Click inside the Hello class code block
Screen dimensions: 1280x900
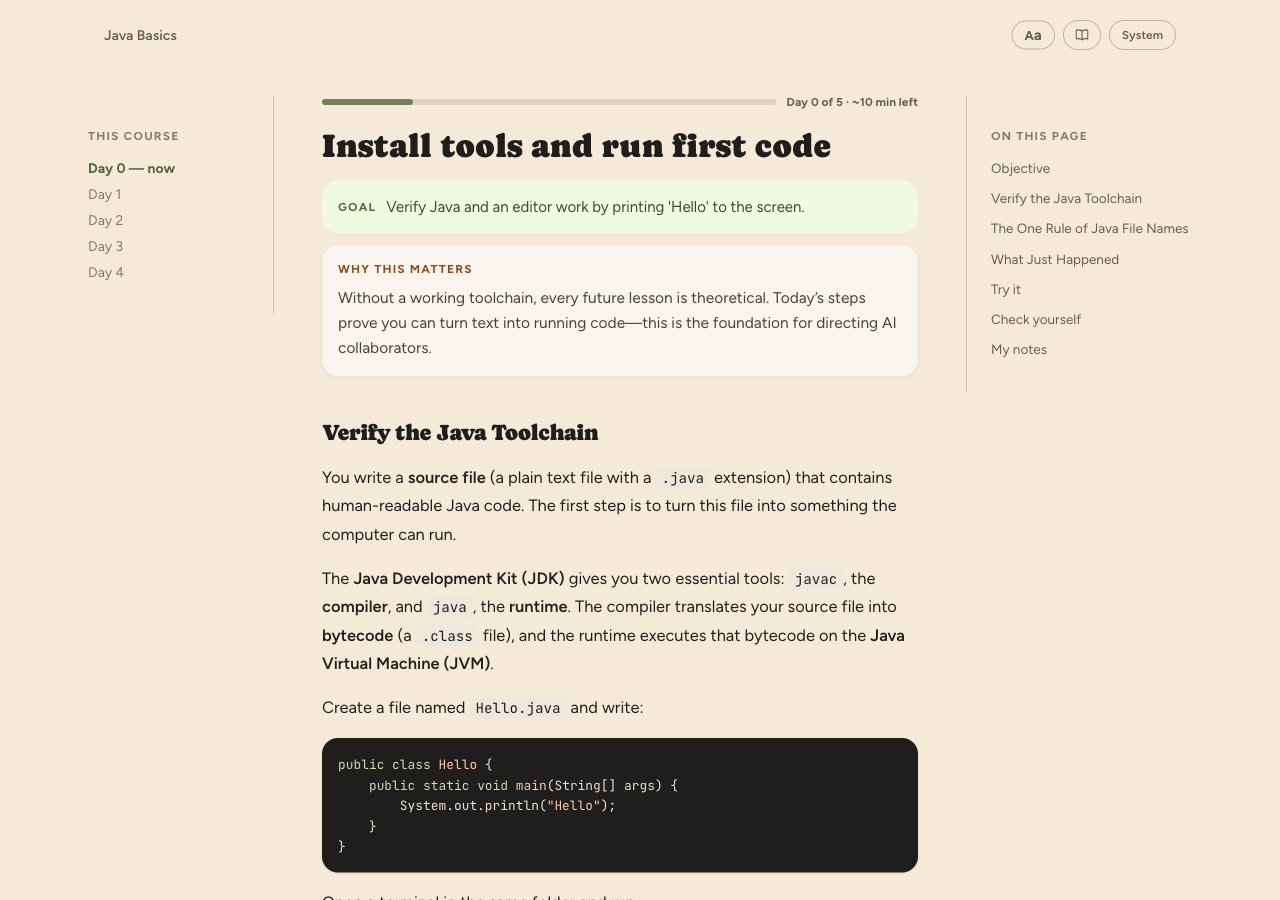pos(620,805)
